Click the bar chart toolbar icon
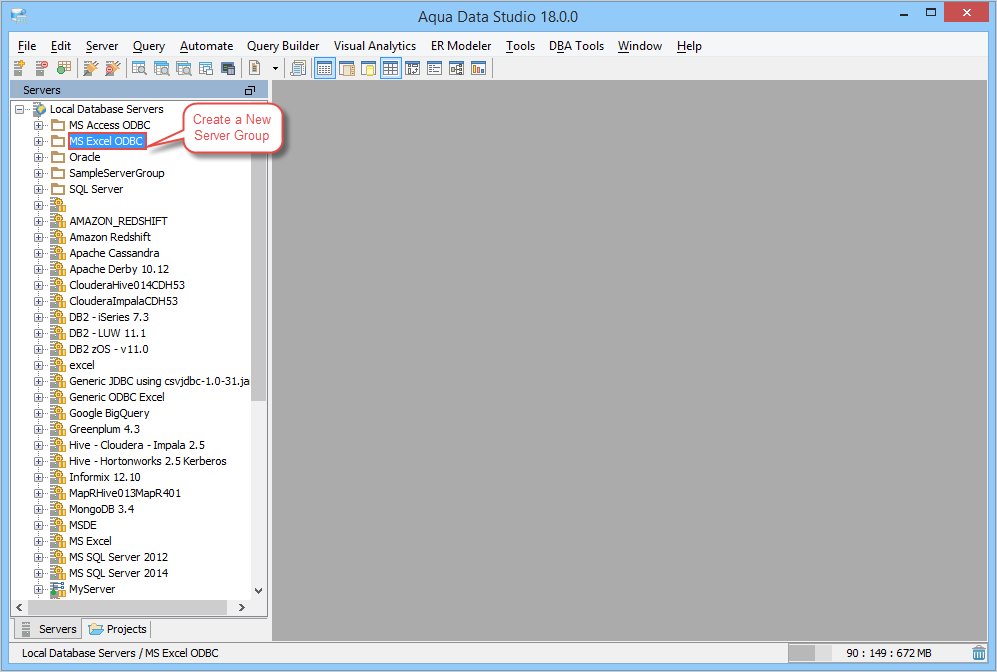The height and width of the screenshot is (672, 997). pos(478,68)
